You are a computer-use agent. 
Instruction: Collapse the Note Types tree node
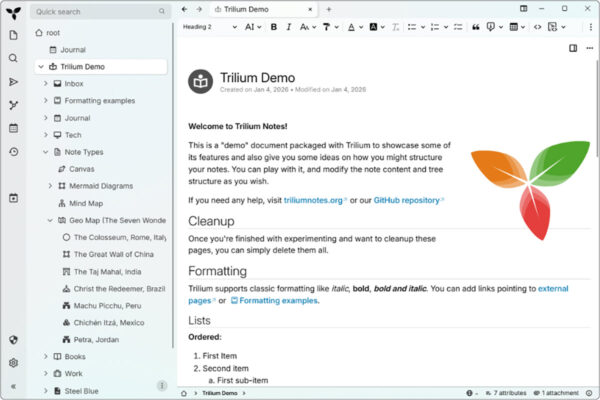46,152
